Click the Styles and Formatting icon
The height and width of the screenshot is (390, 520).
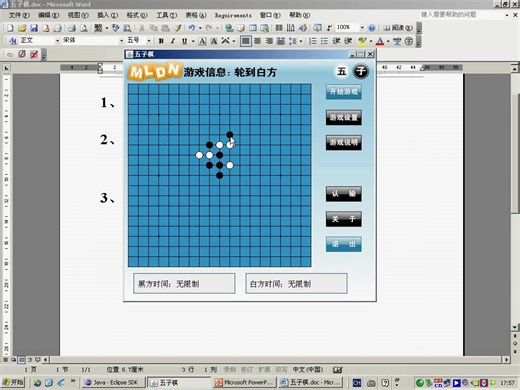(x=13, y=41)
